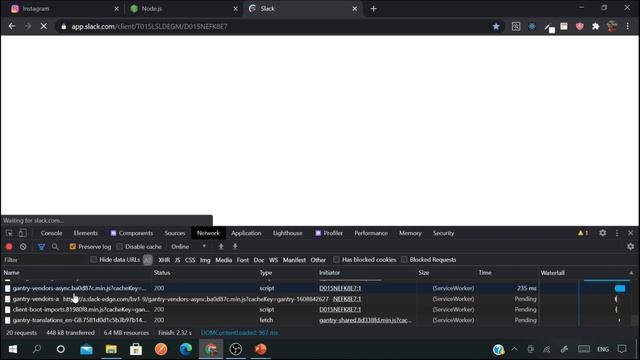Click the address bar URL
Image resolution: width=640 pixels, height=360 pixels.
[x=149, y=27]
